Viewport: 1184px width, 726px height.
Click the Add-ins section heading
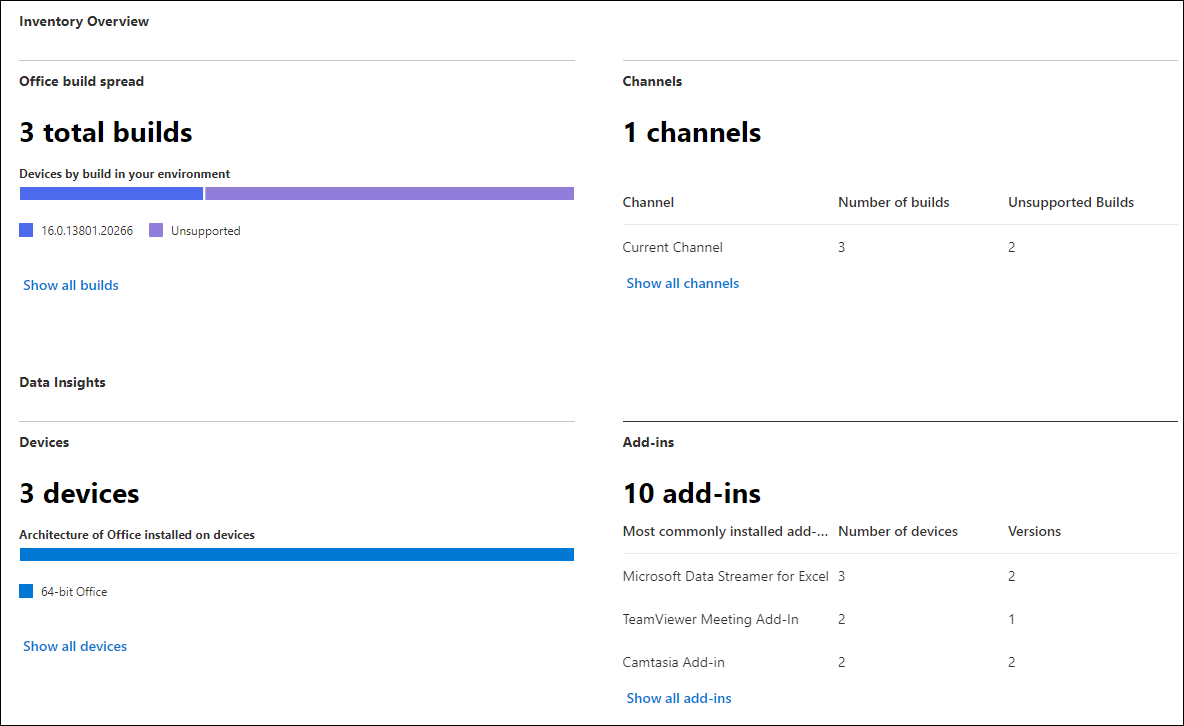(x=648, y=442)
